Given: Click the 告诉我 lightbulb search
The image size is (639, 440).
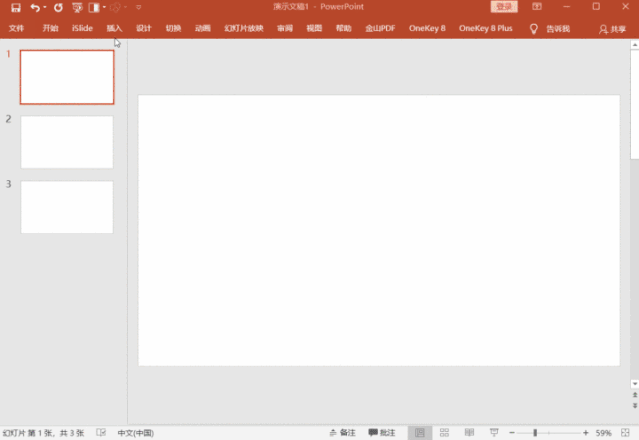Looking at the screenshot, I should pos(550,29).
